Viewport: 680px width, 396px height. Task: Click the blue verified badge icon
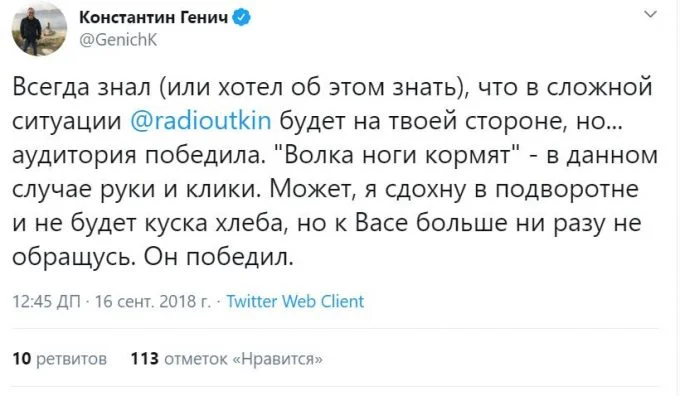(242, 18)
